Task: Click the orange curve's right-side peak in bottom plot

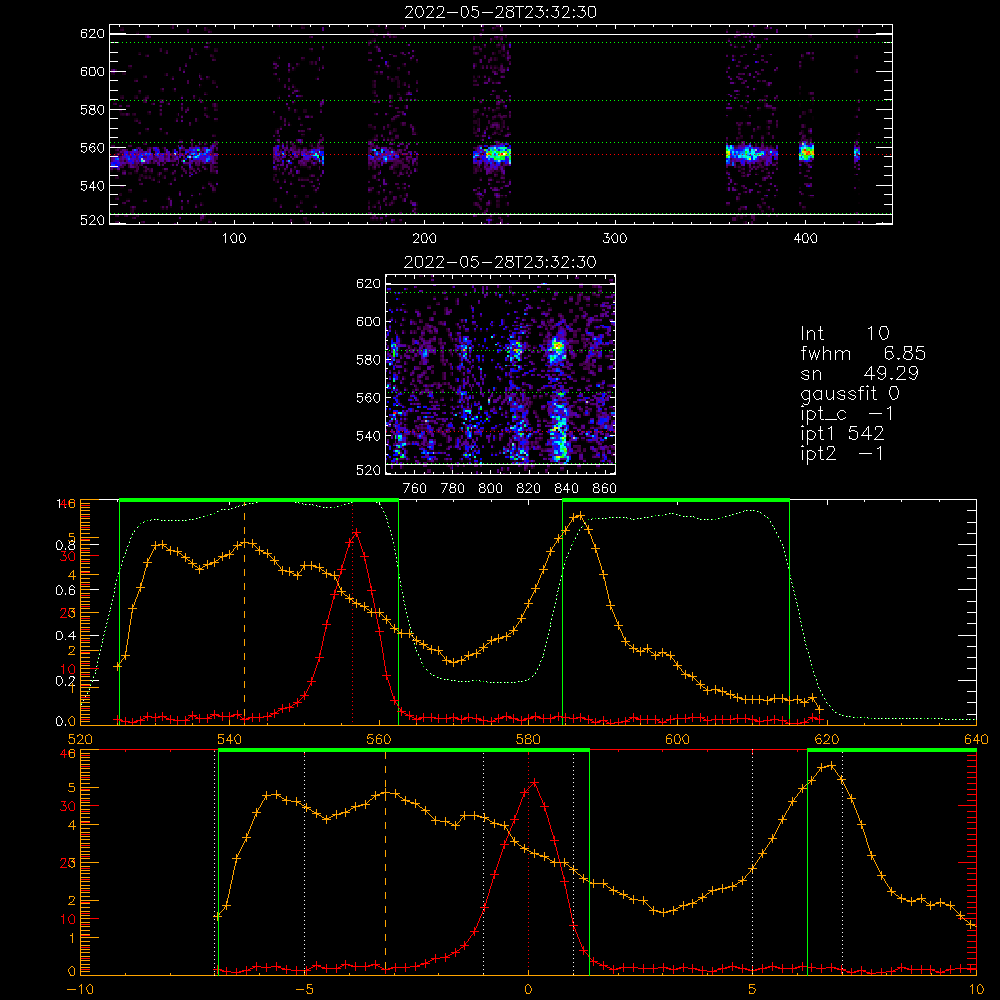Action: [829, 765]
